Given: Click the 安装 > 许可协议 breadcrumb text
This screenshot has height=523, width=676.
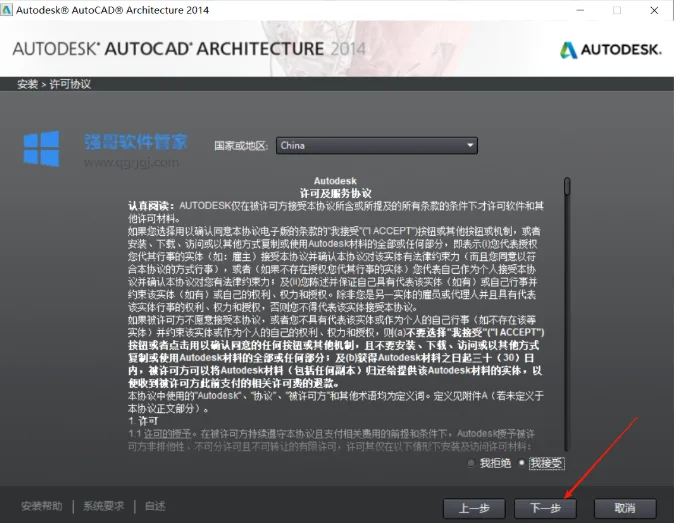Looking at the screenshot, I should [54, 84].
